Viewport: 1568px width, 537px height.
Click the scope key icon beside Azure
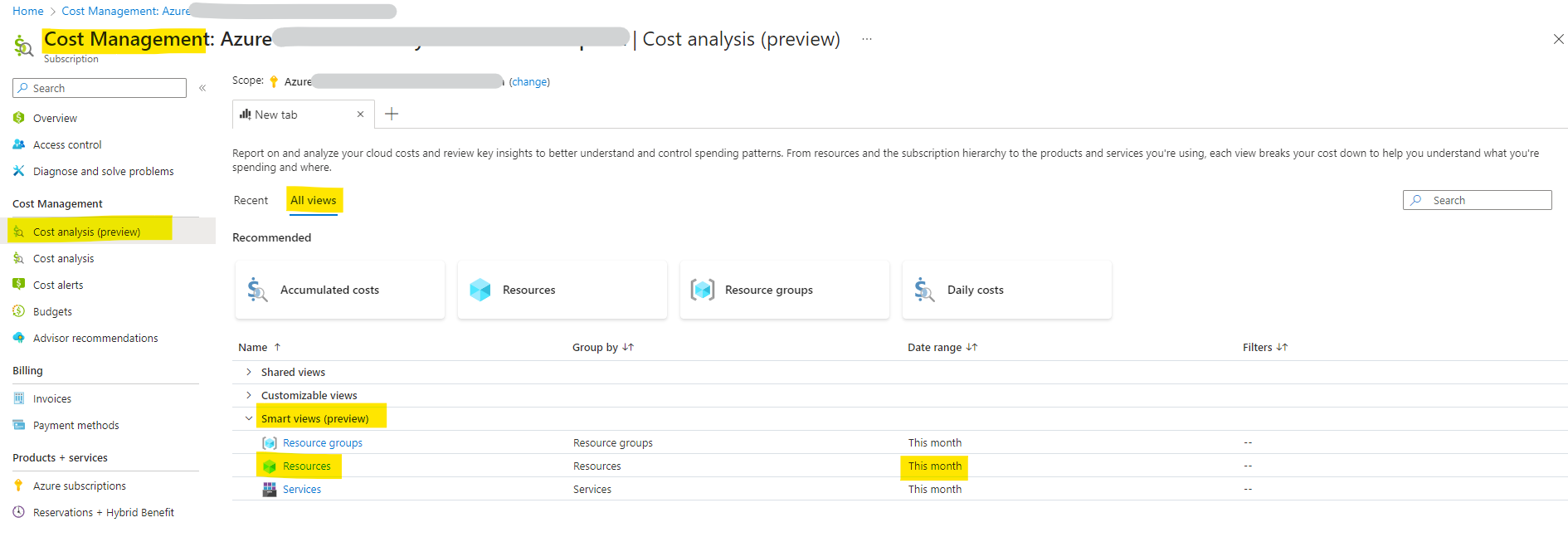pos(274,81)
